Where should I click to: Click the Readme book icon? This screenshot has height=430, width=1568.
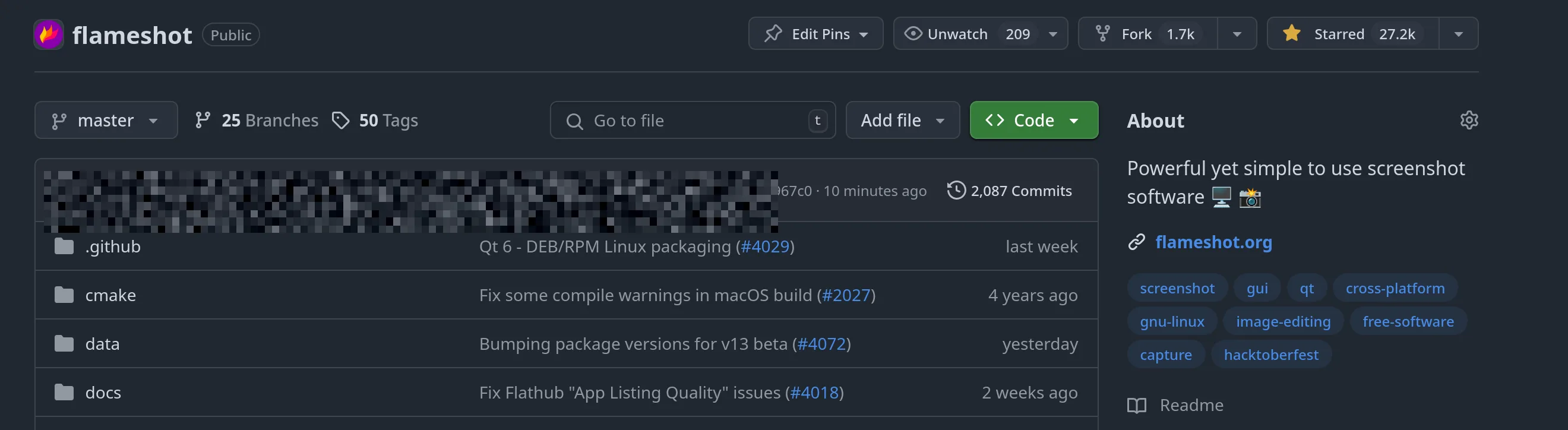[1136, 406]
